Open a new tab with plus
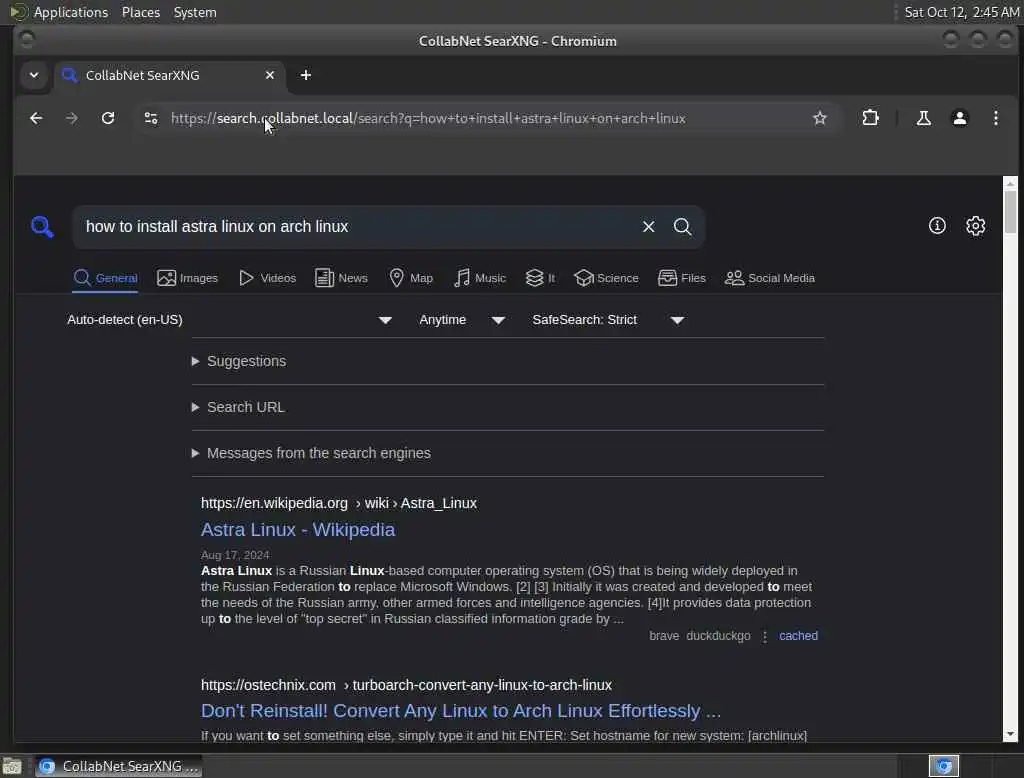1024x778 pixels. coord(306,75)
